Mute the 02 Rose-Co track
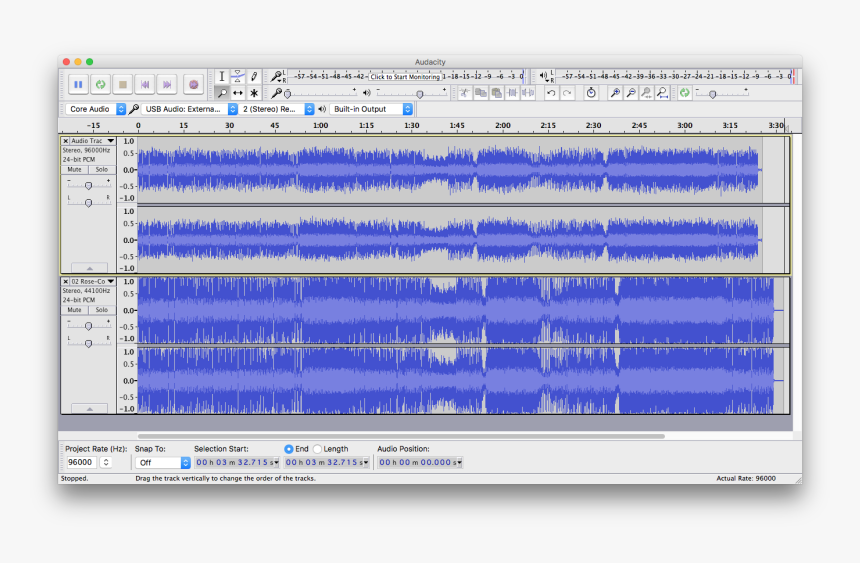Viewport: 860px width, 563px height. pos(75,310)
